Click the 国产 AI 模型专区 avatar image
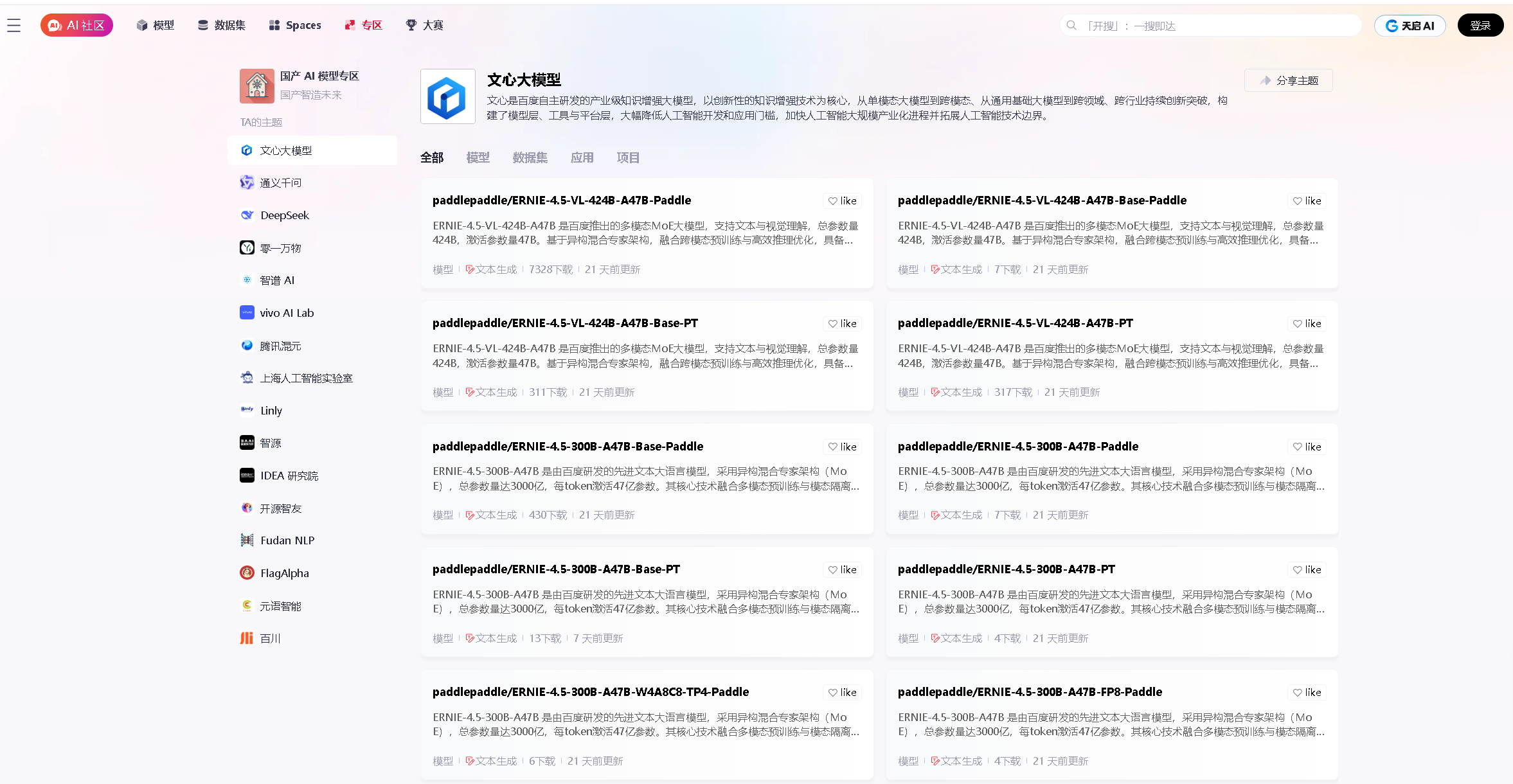 pyautogui.click(x=257, y=85)
